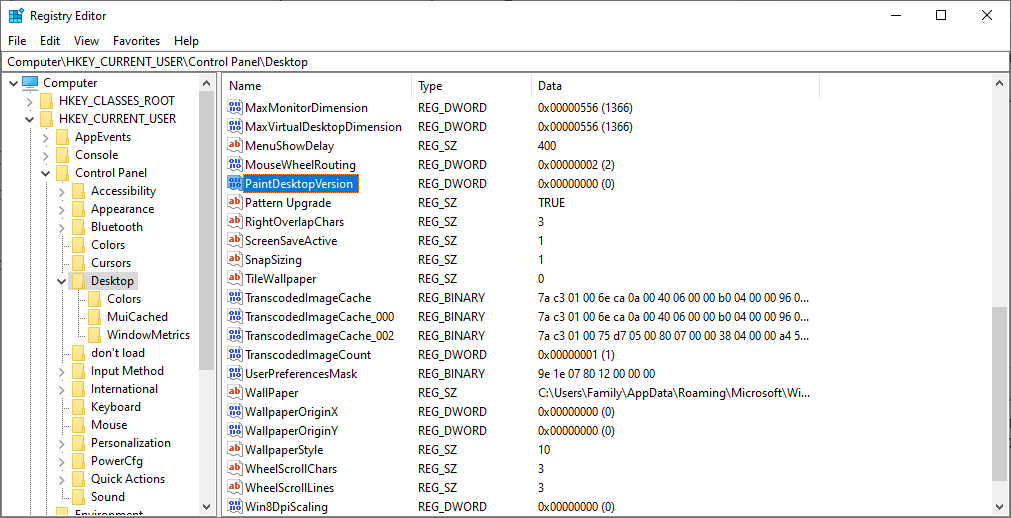Image resolution: width=1011 pixels, height=518 pixels.
Task: Select the don't load key
Action: coord(117,353)
